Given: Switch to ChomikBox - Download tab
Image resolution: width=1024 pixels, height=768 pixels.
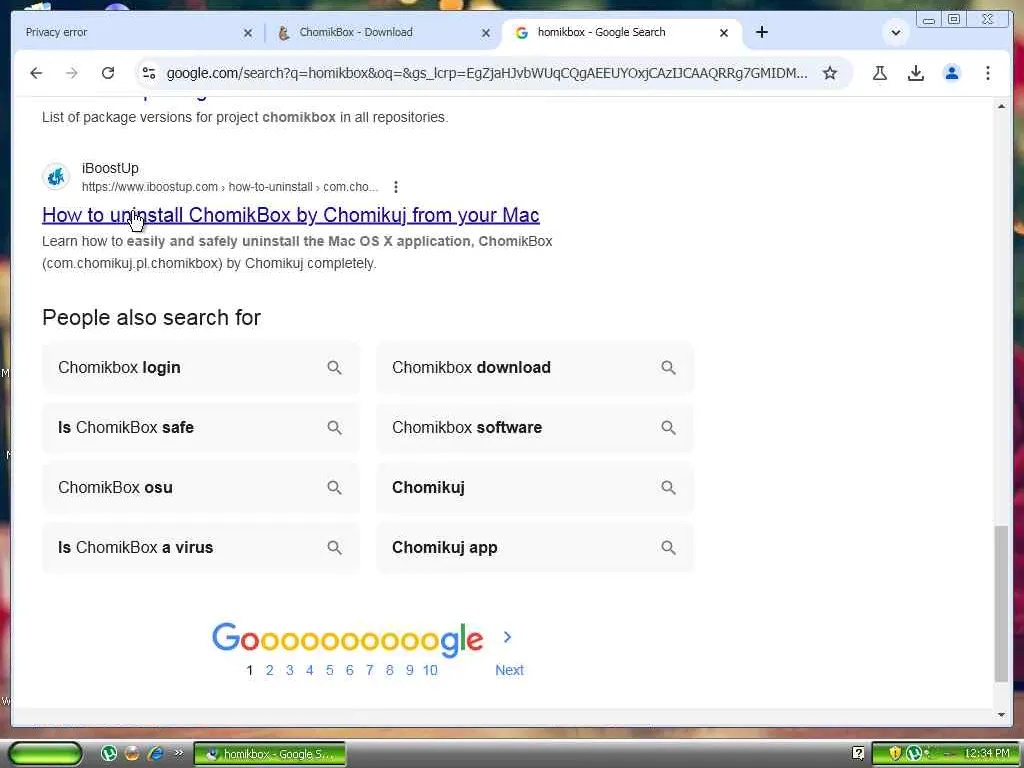Looking at the screenshot, I should pyautogui.click(x=383, y=32).
